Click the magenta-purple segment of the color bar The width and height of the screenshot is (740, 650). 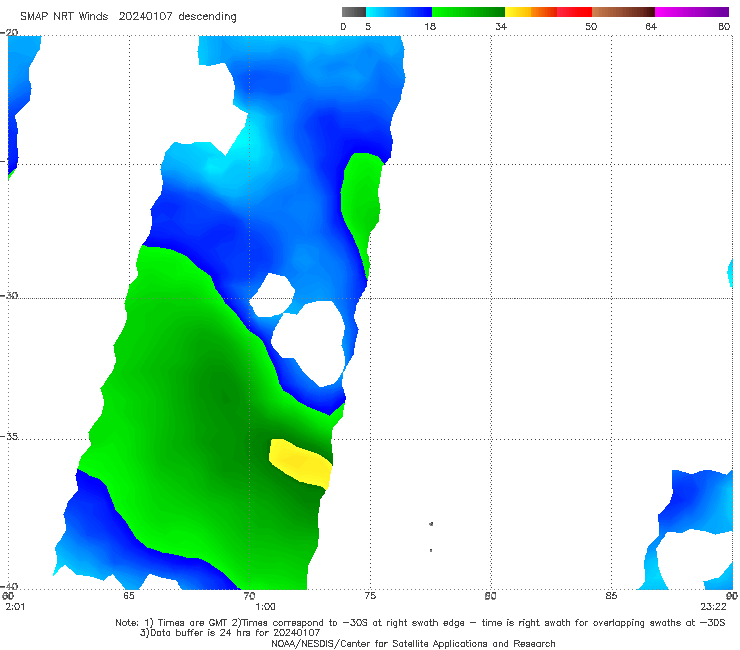coord(692,12)
